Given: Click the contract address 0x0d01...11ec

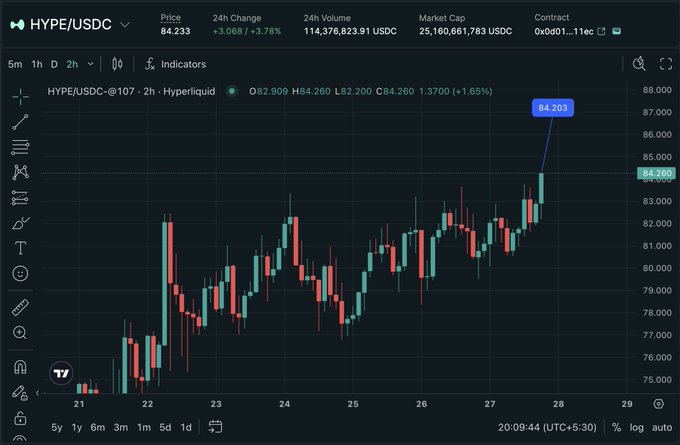Looking at the screenshot, I should point(564,31).
